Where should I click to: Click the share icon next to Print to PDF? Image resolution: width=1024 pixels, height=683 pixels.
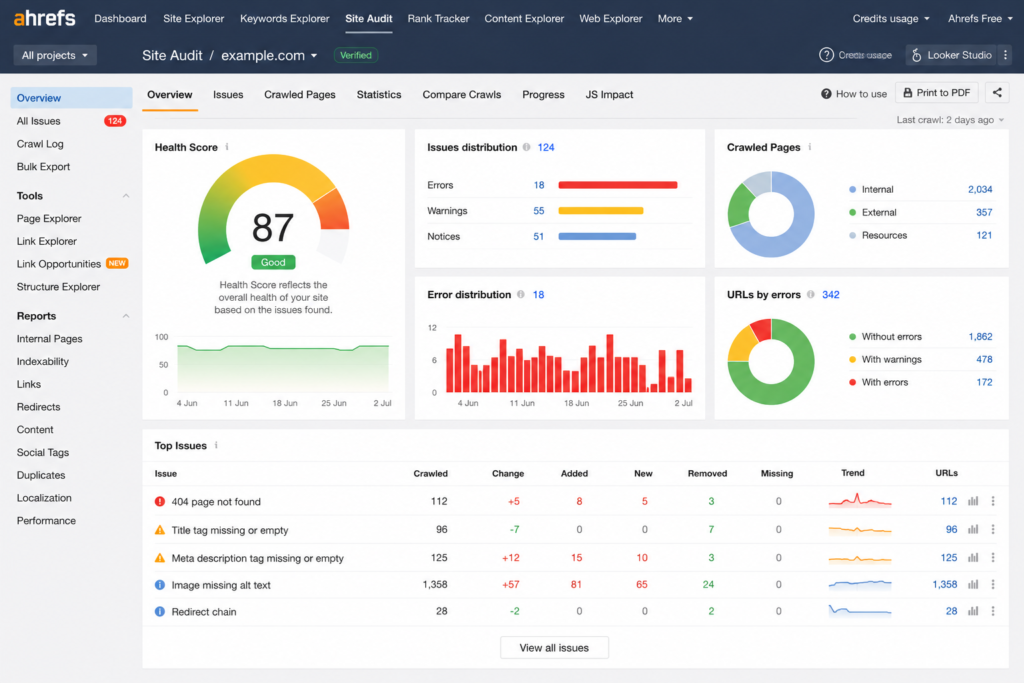tap(997, 93)
